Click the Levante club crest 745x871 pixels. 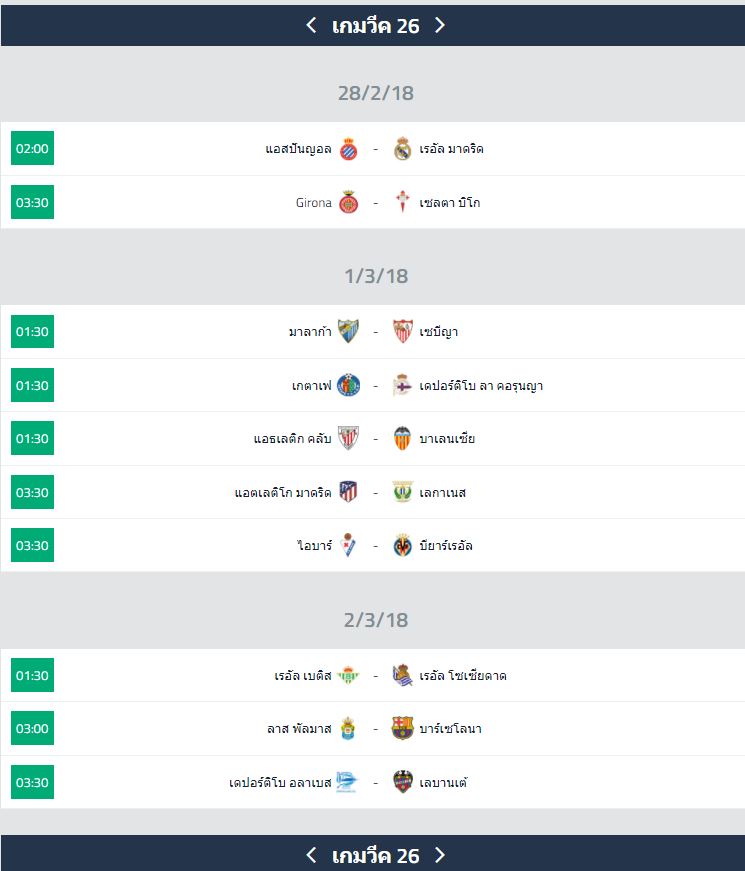402,782
